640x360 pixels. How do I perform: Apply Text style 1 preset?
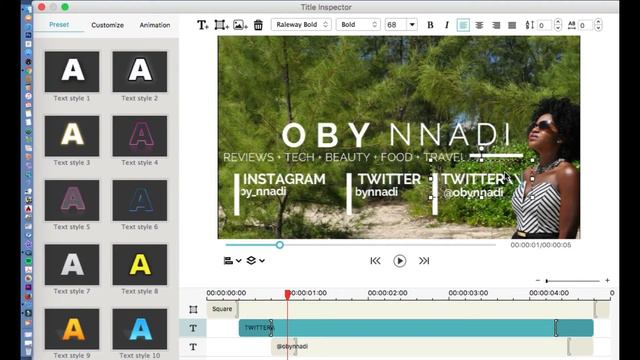[72, 71]
